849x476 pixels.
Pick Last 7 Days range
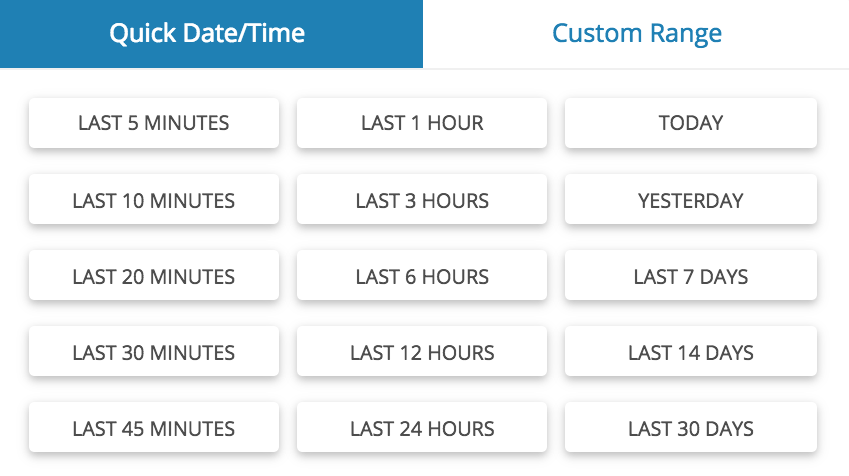[x=691, y=275]
